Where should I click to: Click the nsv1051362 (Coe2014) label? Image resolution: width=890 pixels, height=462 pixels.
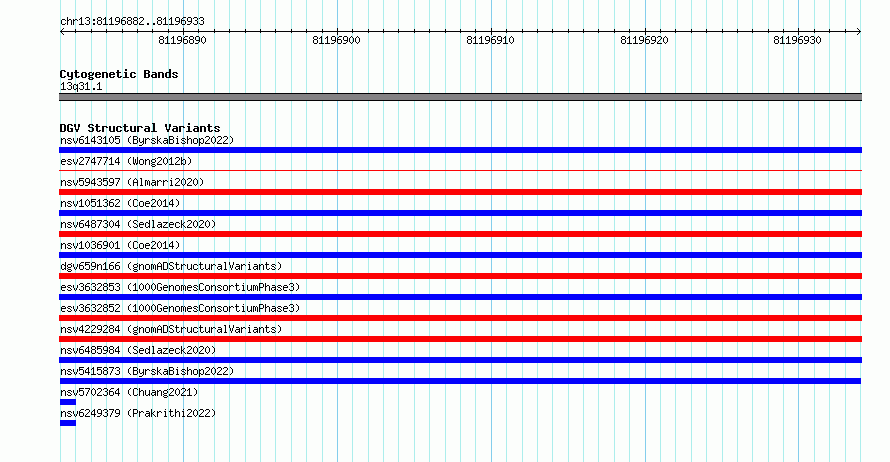point(120,203)
